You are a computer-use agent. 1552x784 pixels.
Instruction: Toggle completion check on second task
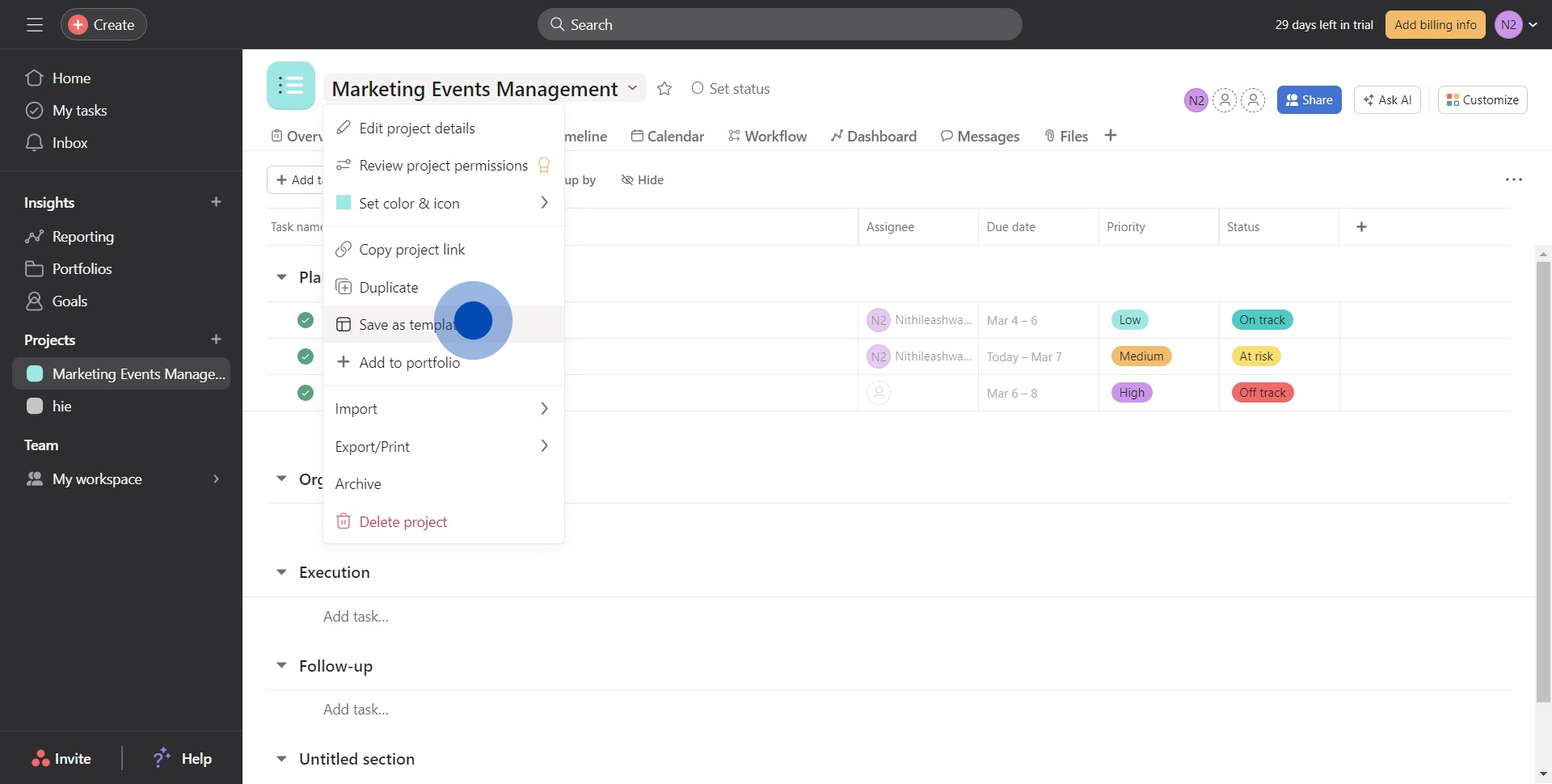pyautogui.click(x=306, y=356)
